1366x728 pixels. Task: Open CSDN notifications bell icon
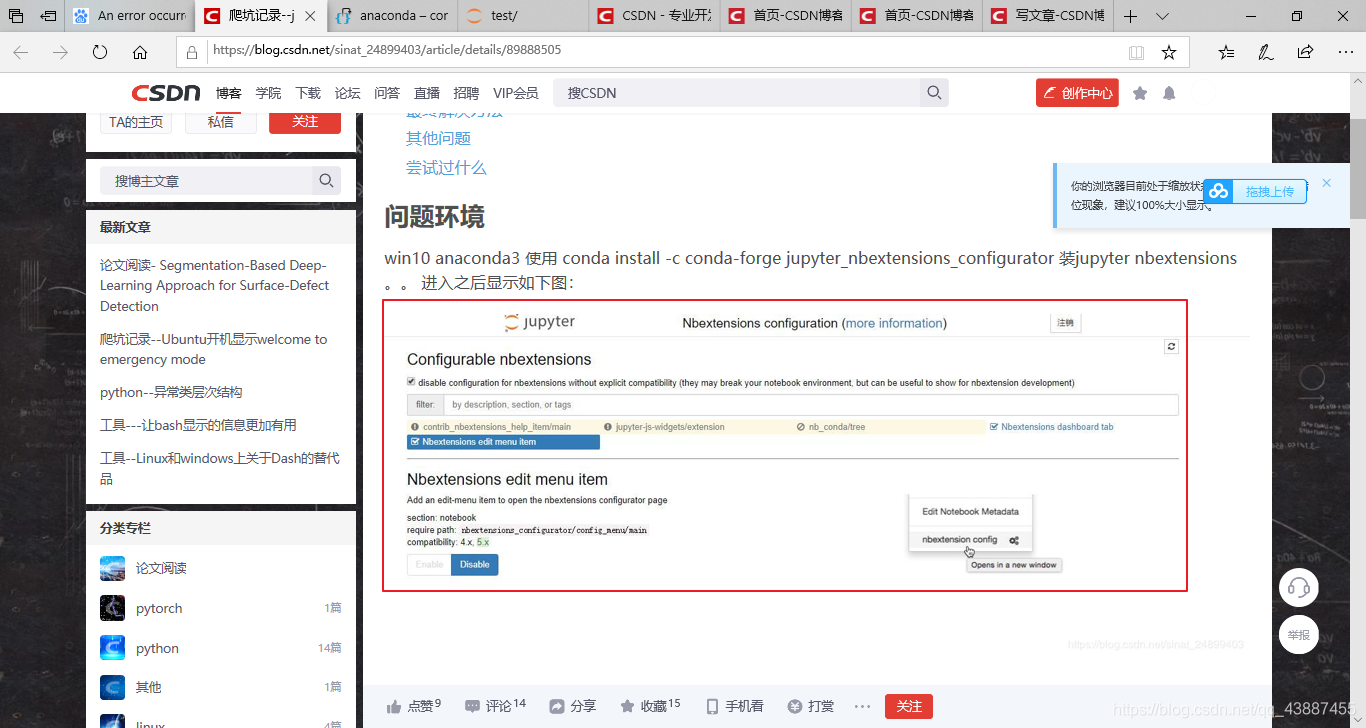pos(1169,93)
